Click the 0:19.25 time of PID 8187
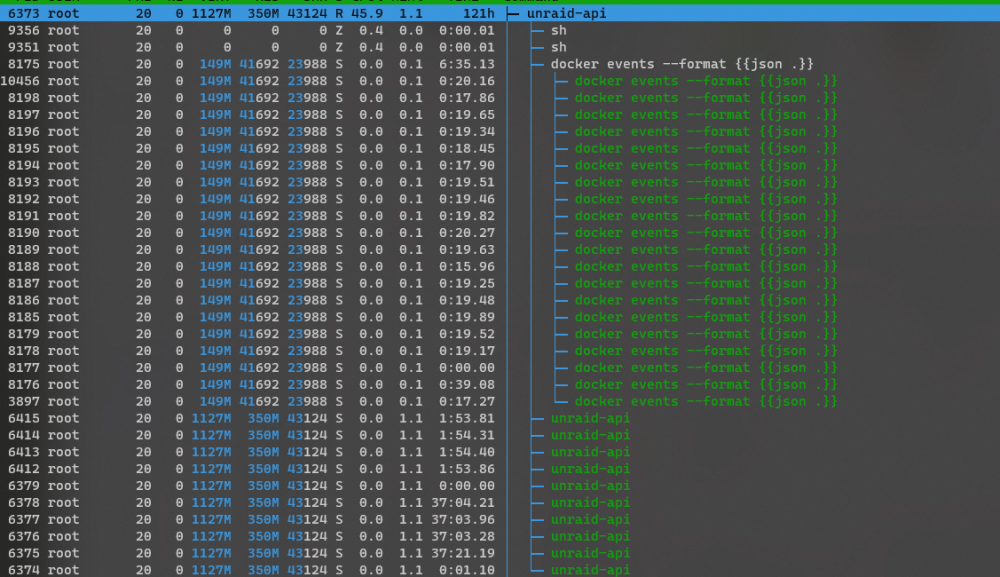This screenshot has height=577, width=1000. coord(466,284)
